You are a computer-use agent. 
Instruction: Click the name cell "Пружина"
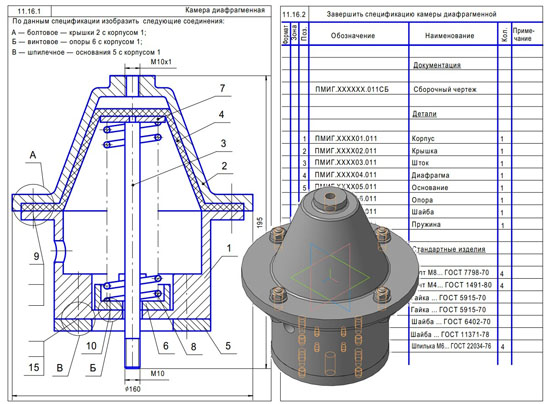click(x=426, y=224)
